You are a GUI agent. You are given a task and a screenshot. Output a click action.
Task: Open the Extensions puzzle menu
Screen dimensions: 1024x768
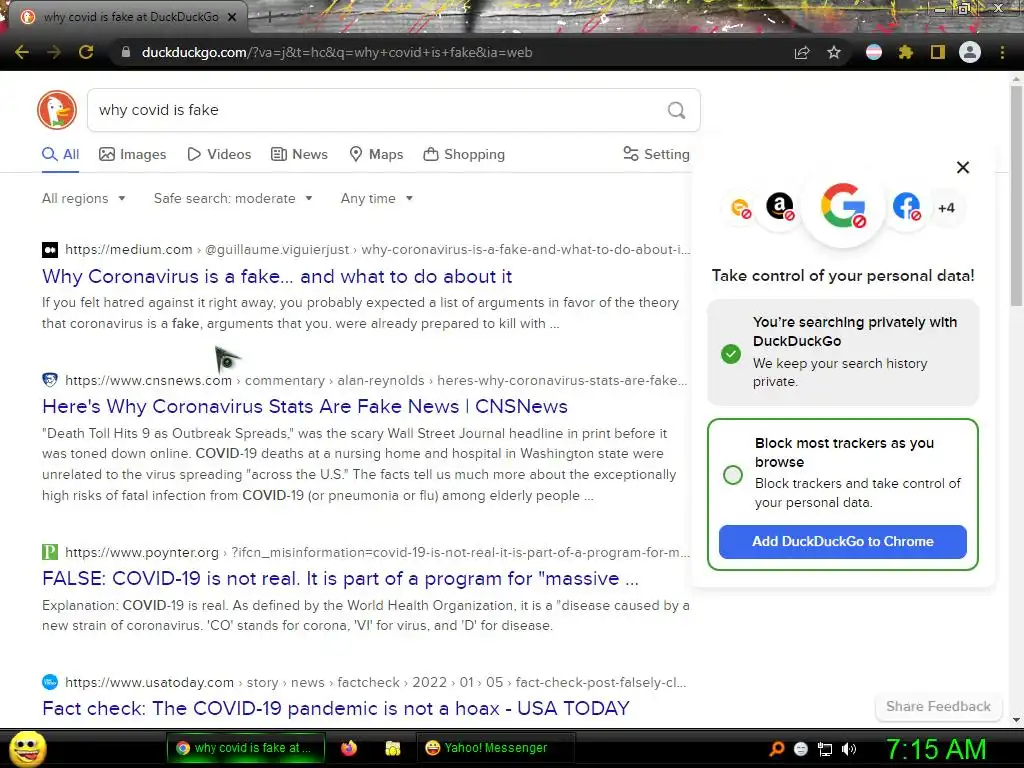tap(906, 52)
